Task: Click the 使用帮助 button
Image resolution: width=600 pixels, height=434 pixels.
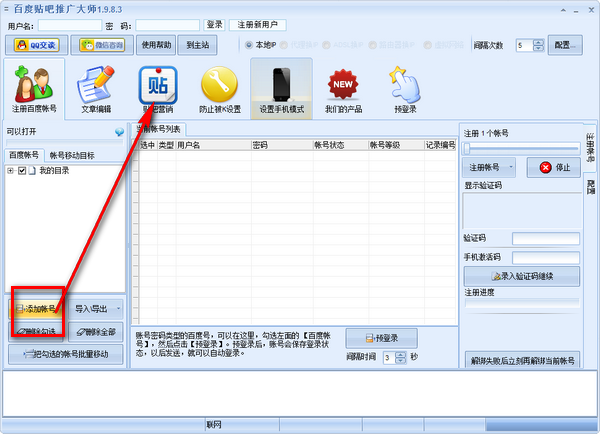Action: point(157,45)
